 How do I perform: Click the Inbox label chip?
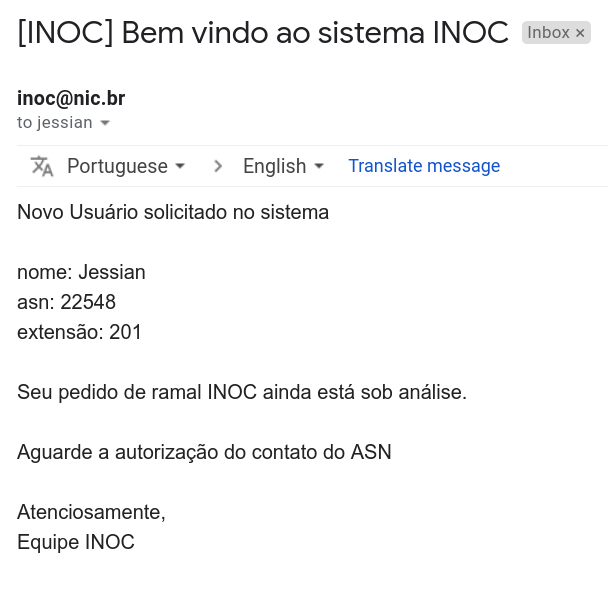point(548,33)
